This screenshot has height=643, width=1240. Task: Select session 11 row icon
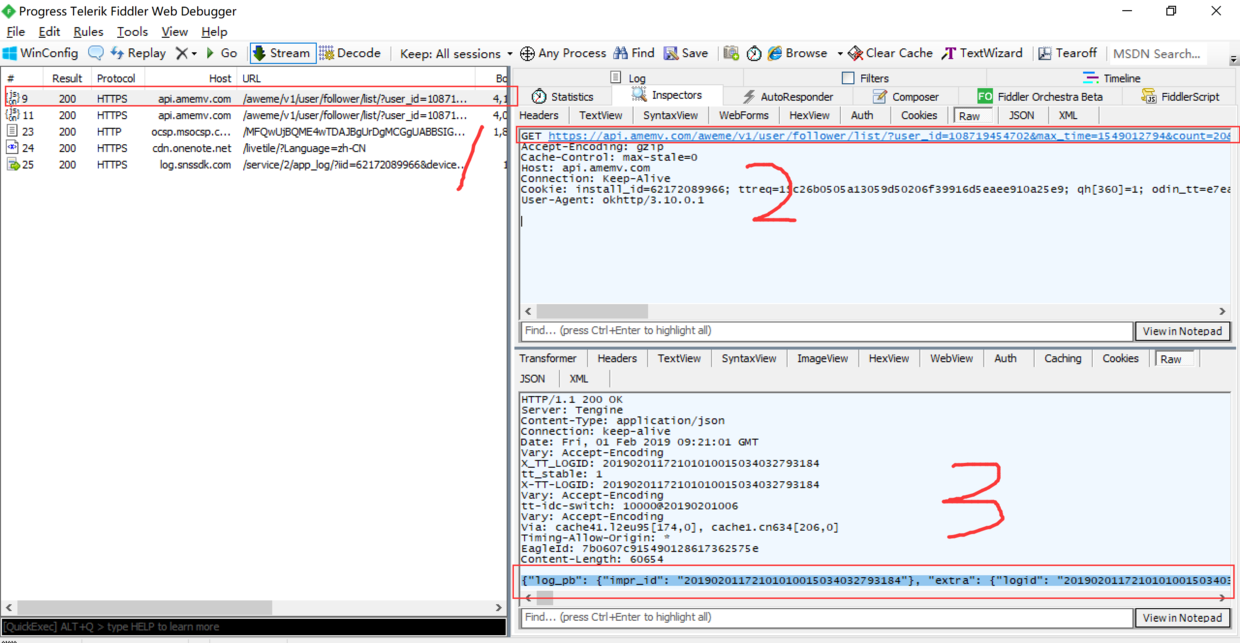pos(13,115)
